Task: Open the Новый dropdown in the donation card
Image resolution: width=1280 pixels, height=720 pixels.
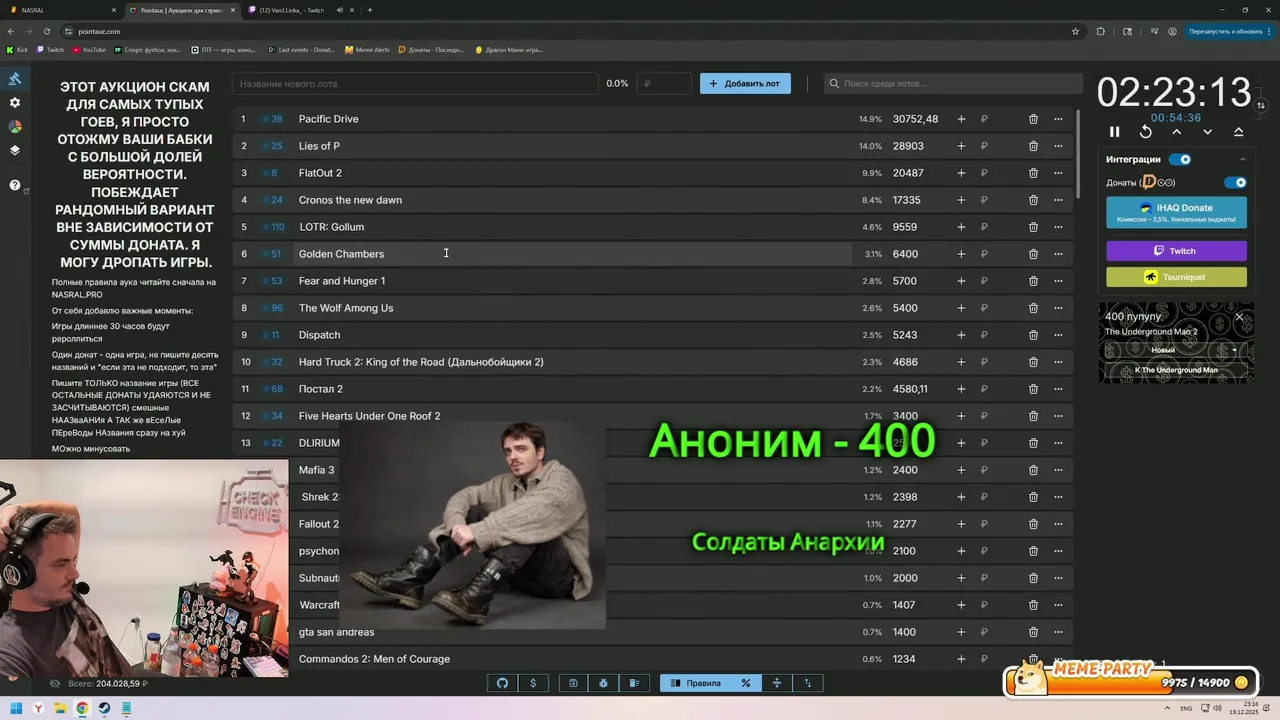Action: tap(1176, 350)
